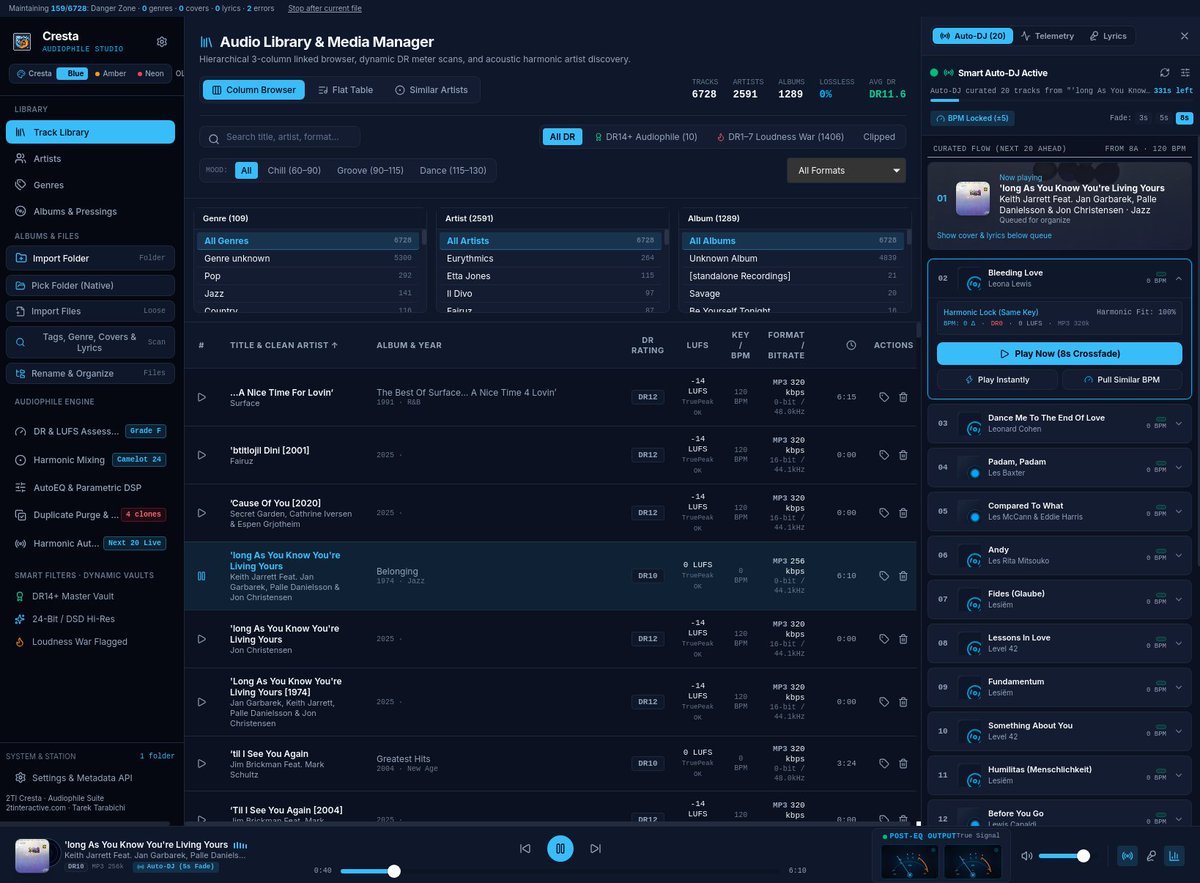This screenshot has width=1200, height=883.
Task: Delete the 'til I See You Again Greatest Hits track
Action: coord(903,763)
